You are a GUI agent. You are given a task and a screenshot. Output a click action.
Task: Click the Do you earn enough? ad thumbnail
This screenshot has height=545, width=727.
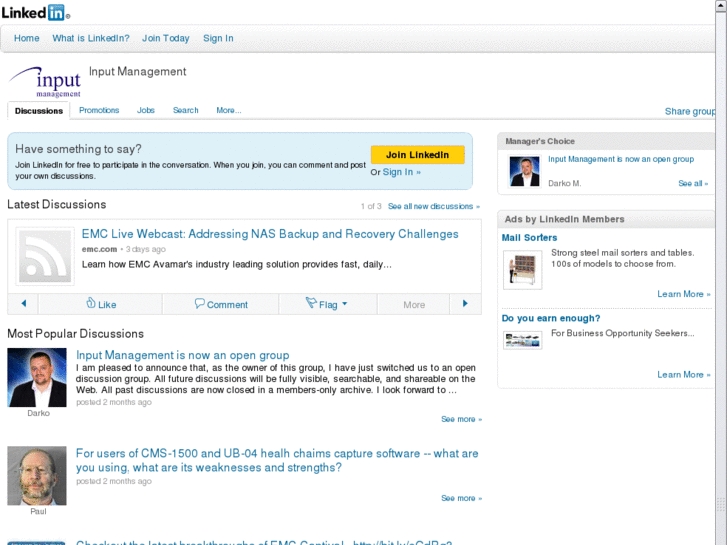point(523,340)
